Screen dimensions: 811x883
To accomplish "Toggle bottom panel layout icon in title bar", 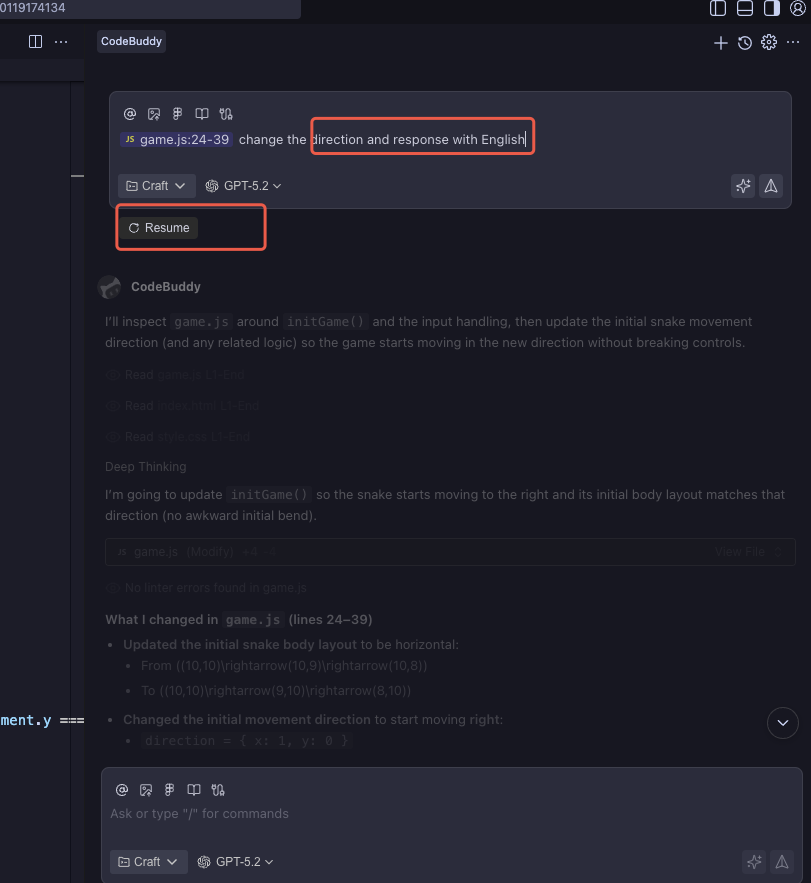I will (x=745, y=8).
